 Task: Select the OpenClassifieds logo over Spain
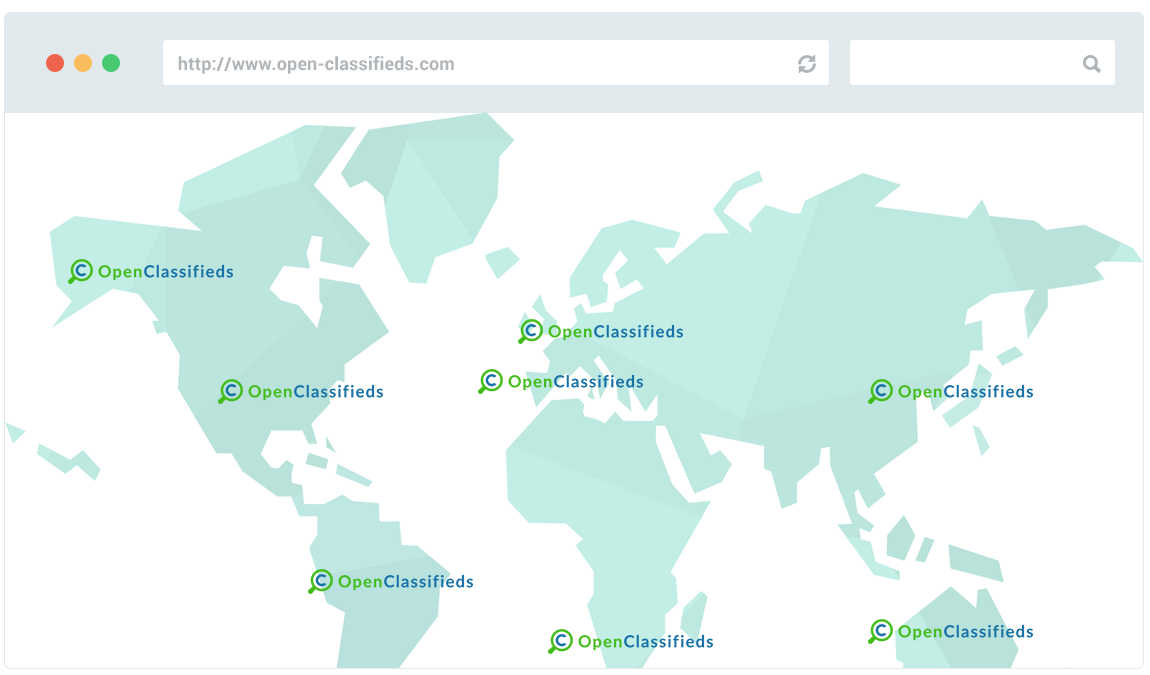click(561, 382)
